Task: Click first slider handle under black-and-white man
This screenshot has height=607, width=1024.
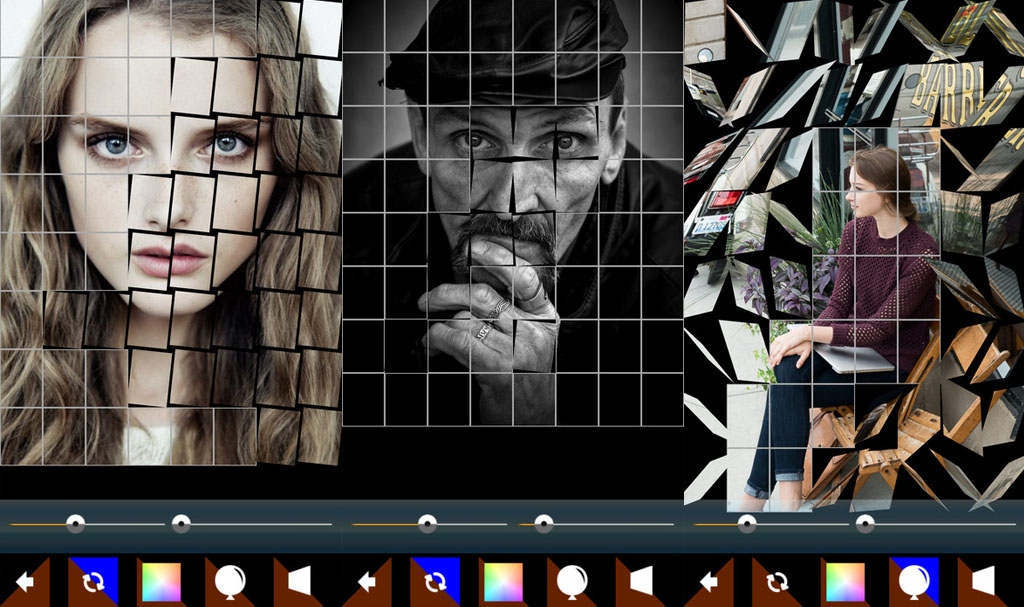Action: tap(427, 523)
